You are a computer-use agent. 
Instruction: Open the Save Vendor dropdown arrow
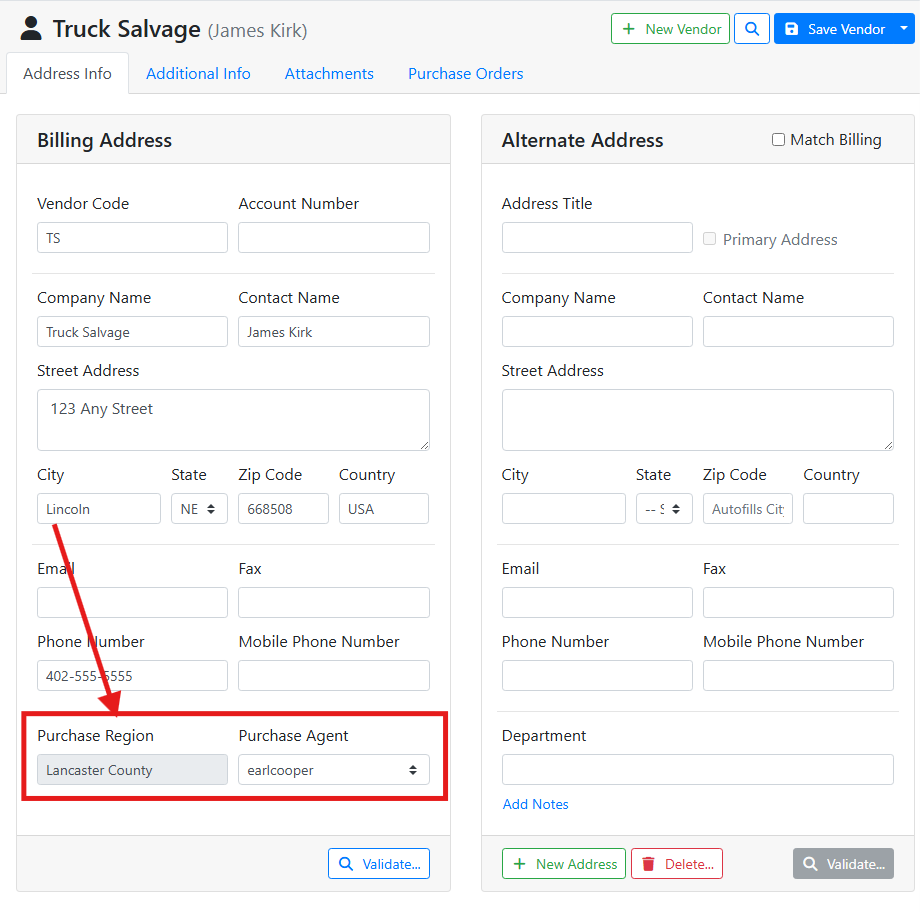[x=904, y=29]
